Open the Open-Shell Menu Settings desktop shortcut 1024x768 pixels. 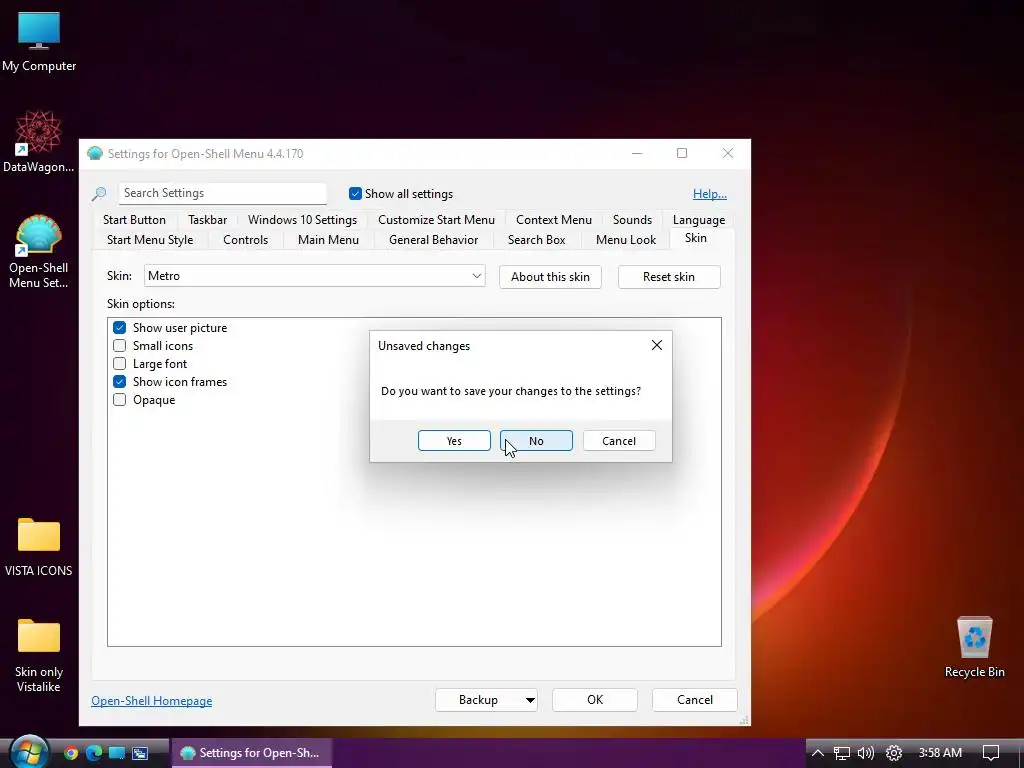pos(39,251)
